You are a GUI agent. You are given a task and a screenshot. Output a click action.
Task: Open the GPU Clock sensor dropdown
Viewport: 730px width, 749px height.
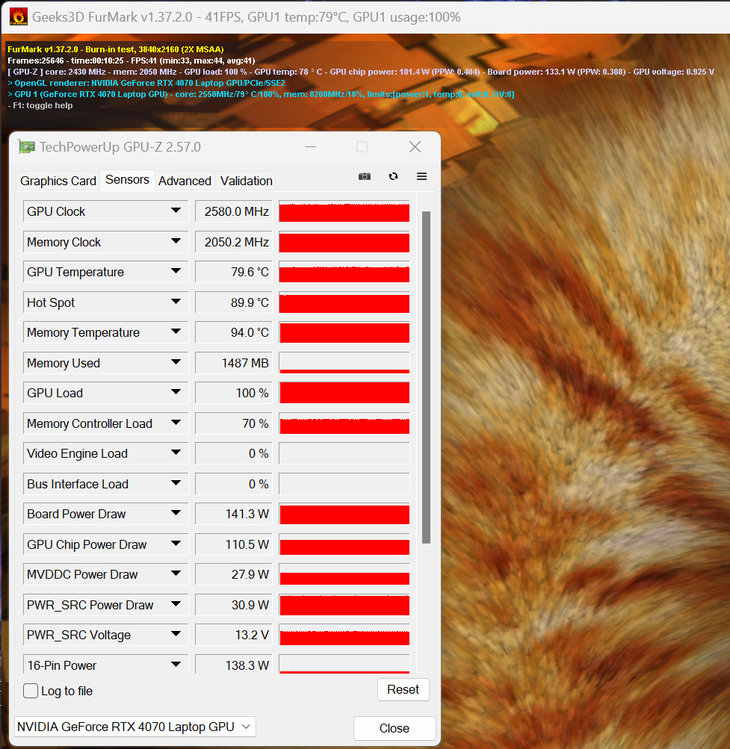(x=176, y=211)
